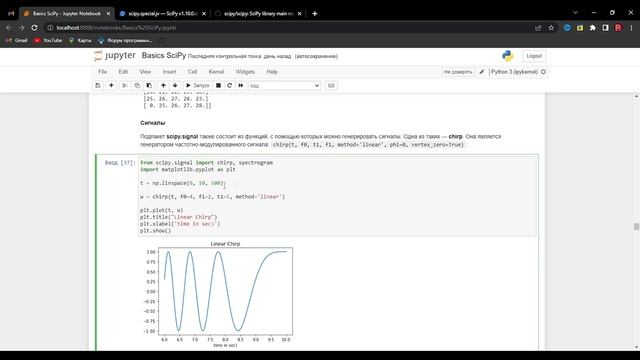
Task: Click the Logout button
Action: click(534, 56)
